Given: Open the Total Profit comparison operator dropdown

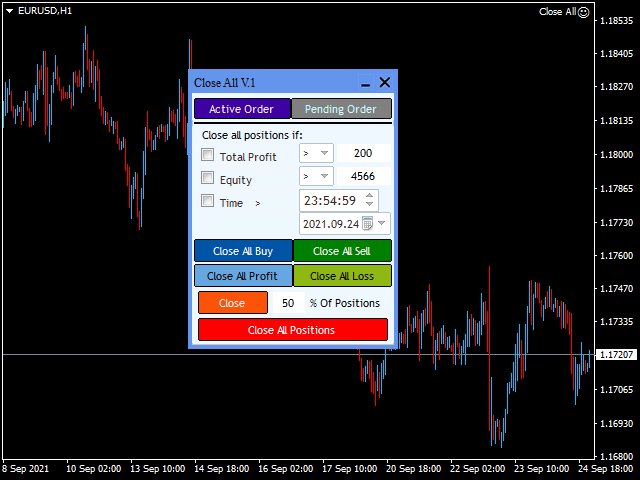Looking at the screenshot, I should pos(316,154).
